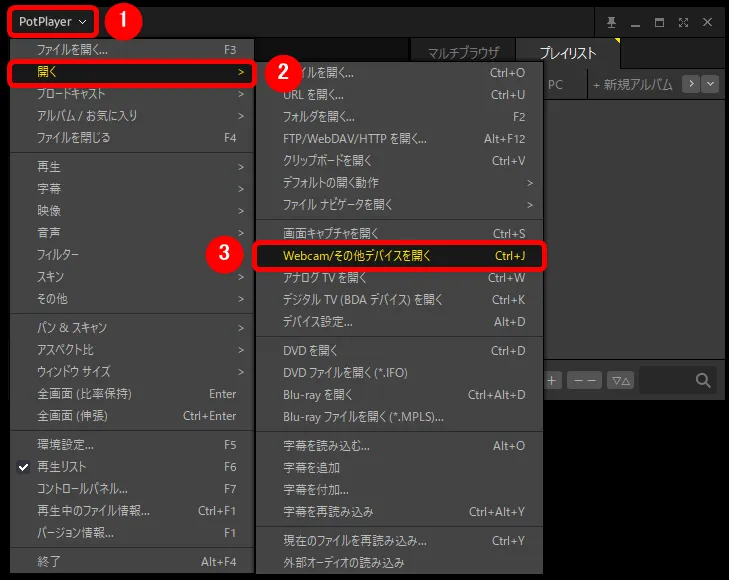The image size is (729, 580).
Task: Open the PotPlayer main menu button
Action: point(53,21)
